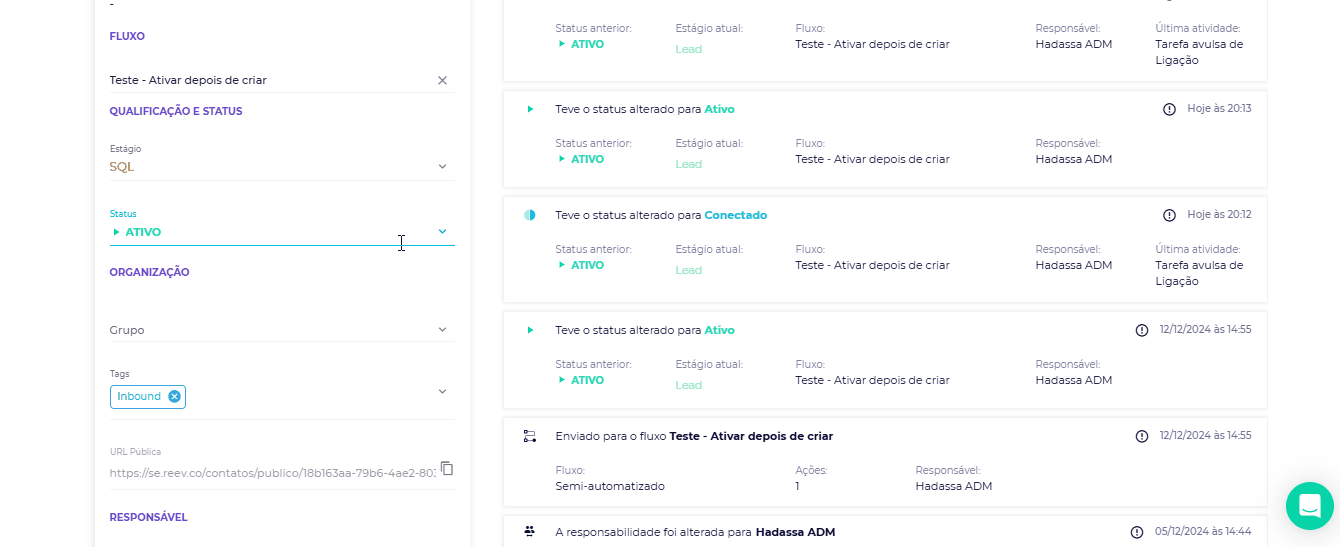Screen dimensions: 1340x547
Task: Click the Fluxo value Teste - Ativar depois de criar
Action: click(188, 80)
